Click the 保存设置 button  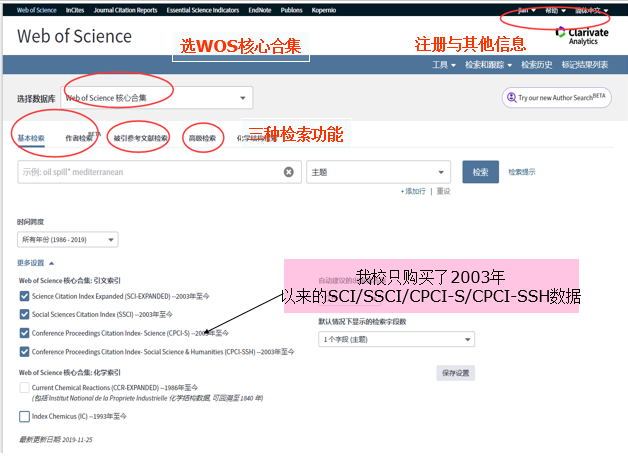(x=455, y=373)
